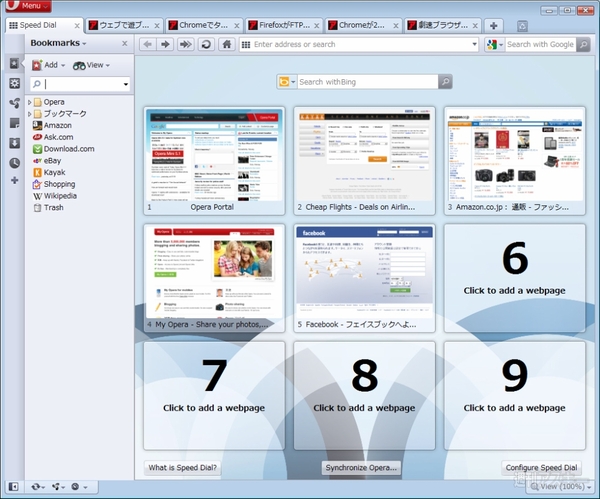Open the Unite panel icon in sidebar
The width and height of the screenshot is (600, 499).
tap(15, 103)
